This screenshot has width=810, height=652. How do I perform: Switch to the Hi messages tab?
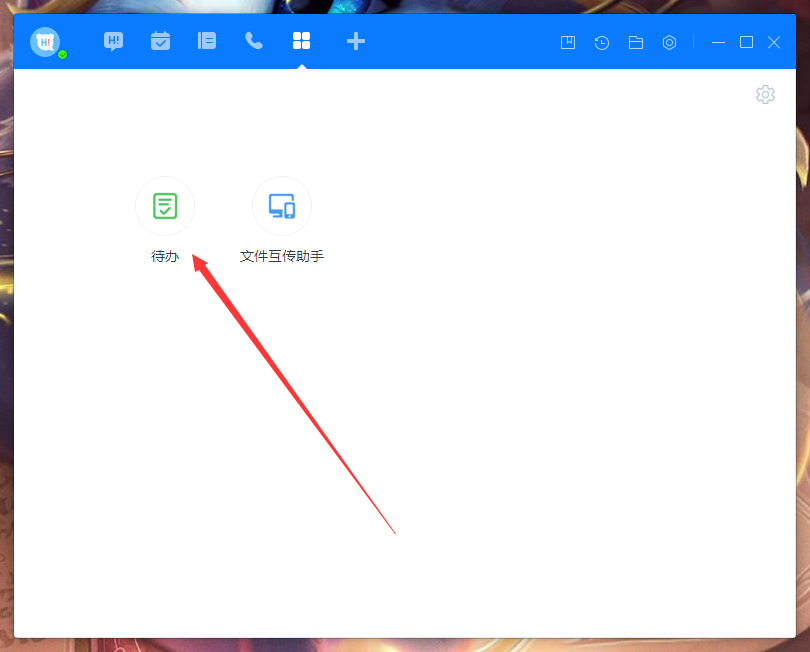[x=113, y=41]
